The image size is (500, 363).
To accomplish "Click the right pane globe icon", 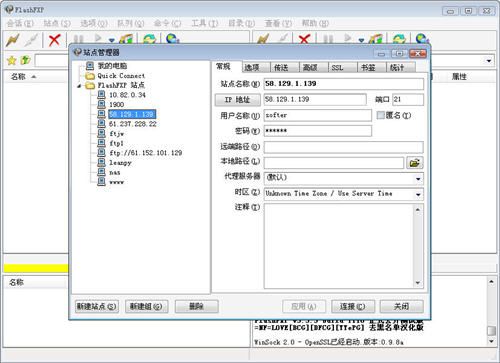I will click(422, 39).
